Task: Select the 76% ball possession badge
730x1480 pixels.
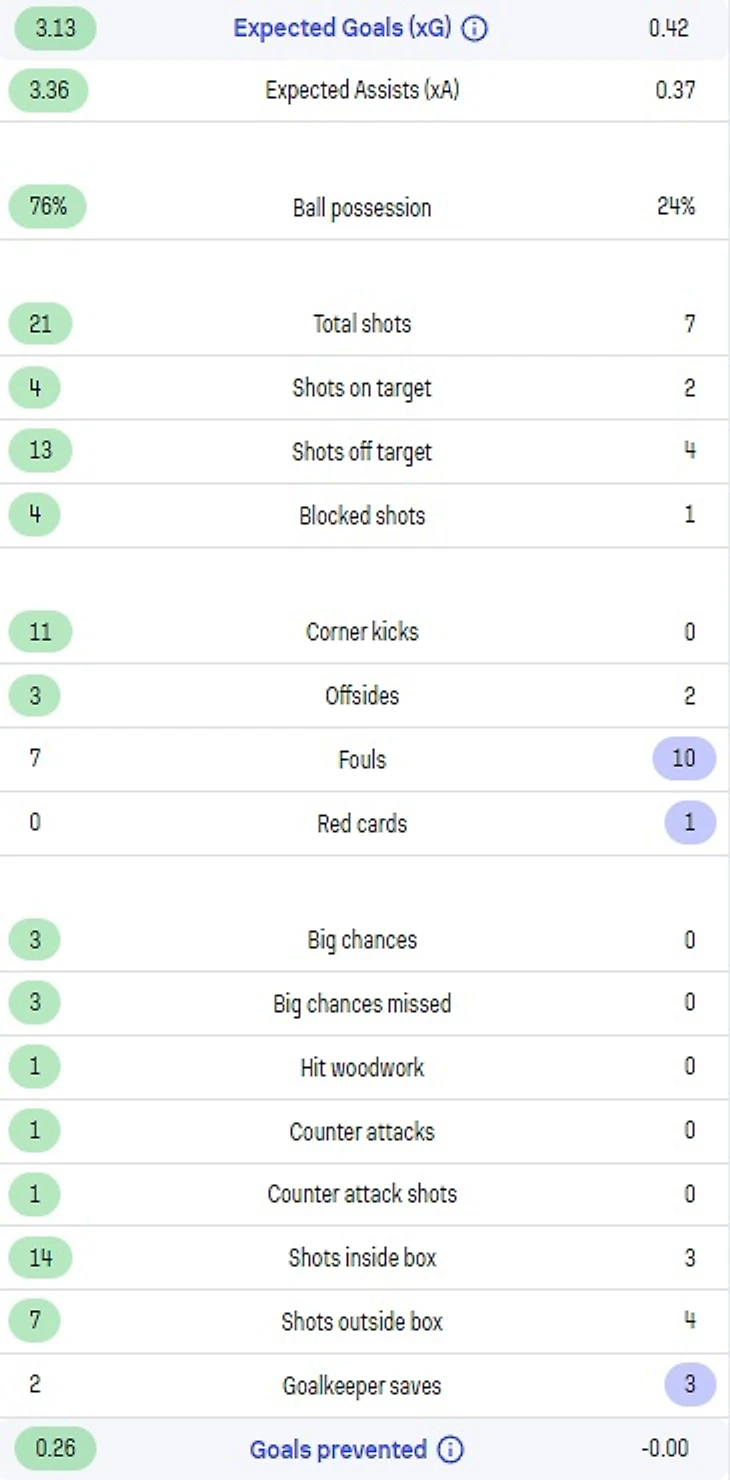Action: [x=47, y=207]
